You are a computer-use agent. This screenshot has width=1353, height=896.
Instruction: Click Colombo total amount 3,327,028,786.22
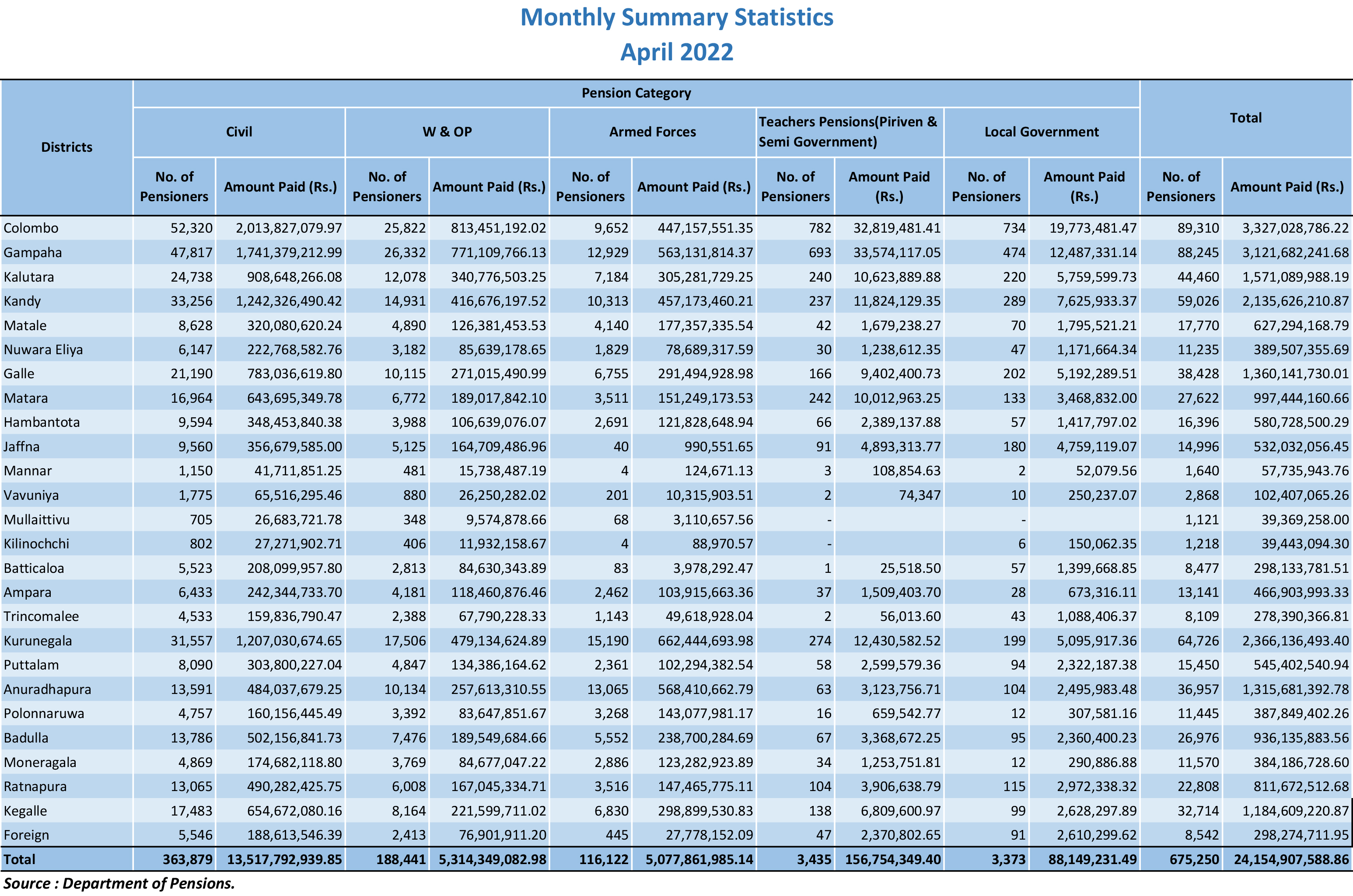[x=1295, y=228]
